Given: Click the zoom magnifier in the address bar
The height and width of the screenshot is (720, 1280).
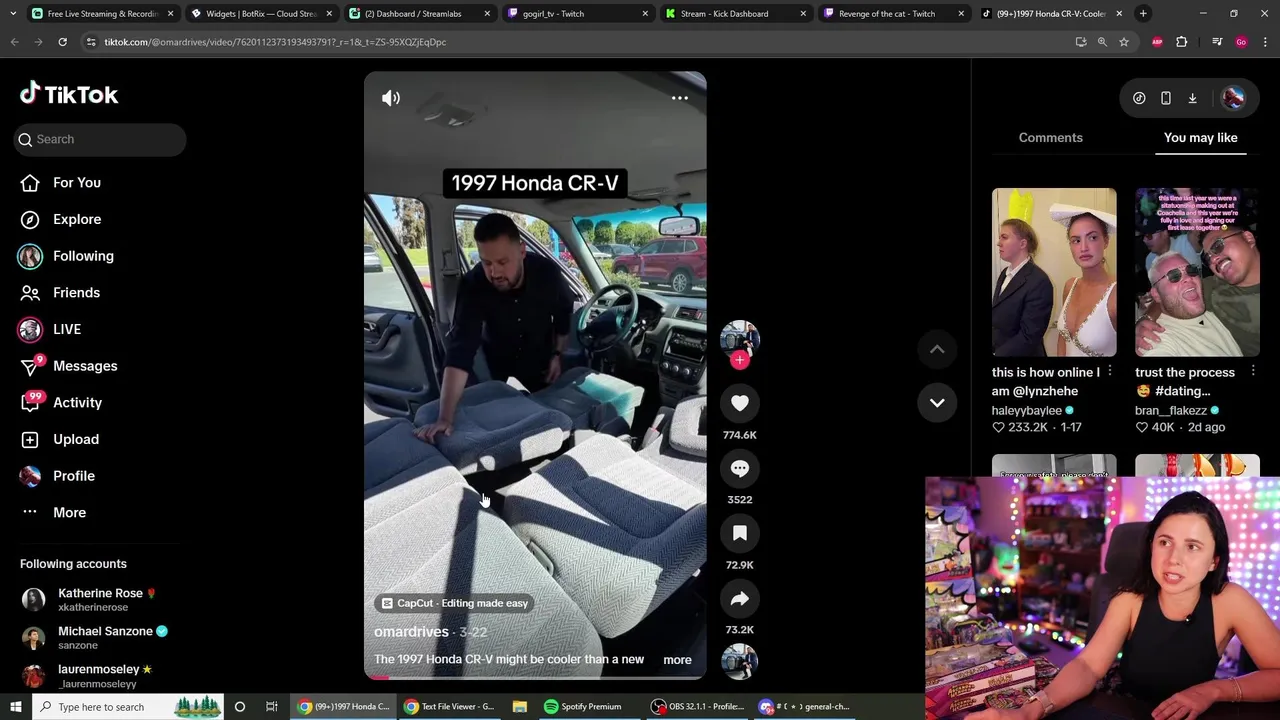Looking at the screenshot, I should click(x=1102, y=42).
